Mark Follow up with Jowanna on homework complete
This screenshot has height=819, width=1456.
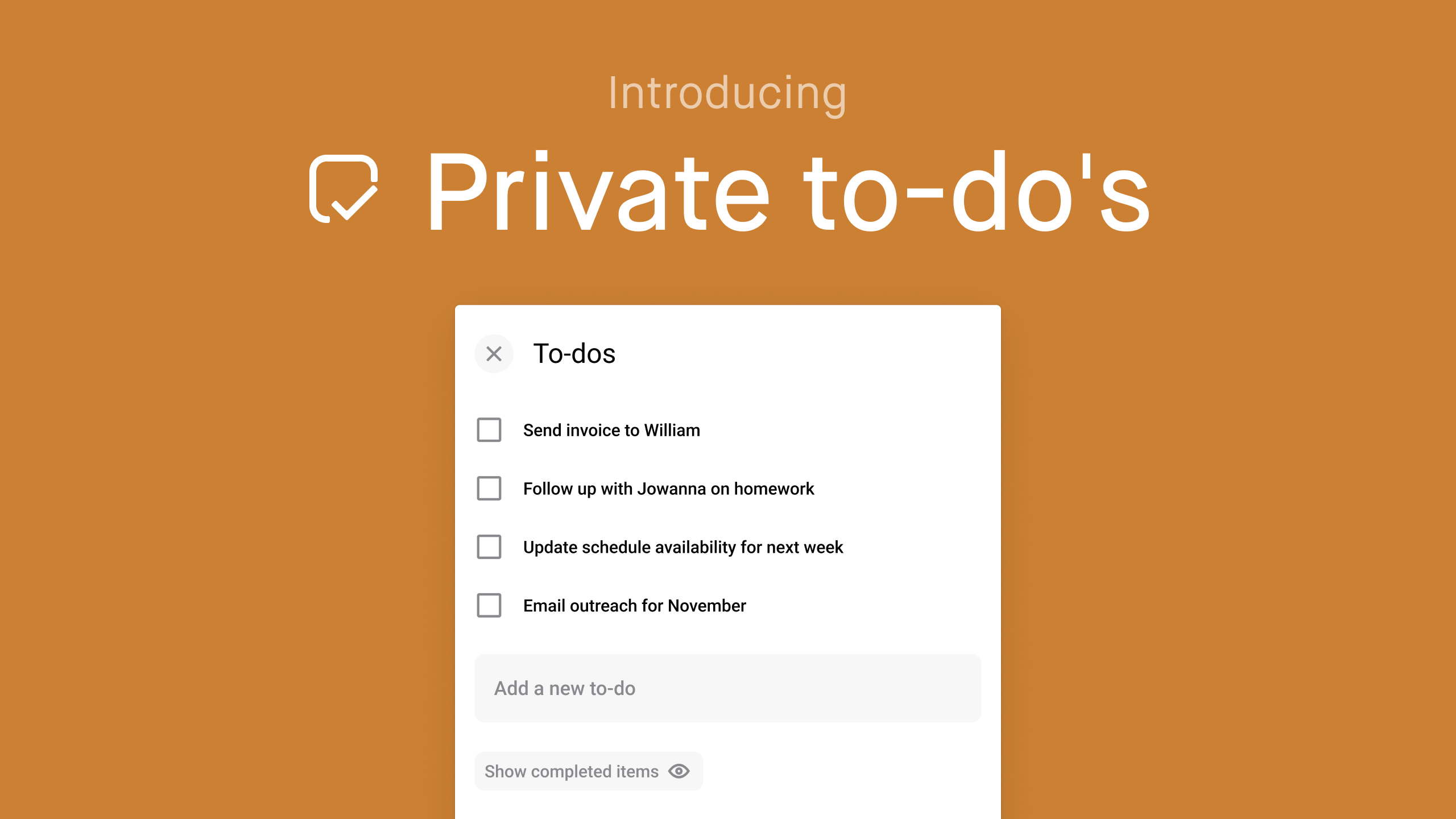tap(488, 489)
